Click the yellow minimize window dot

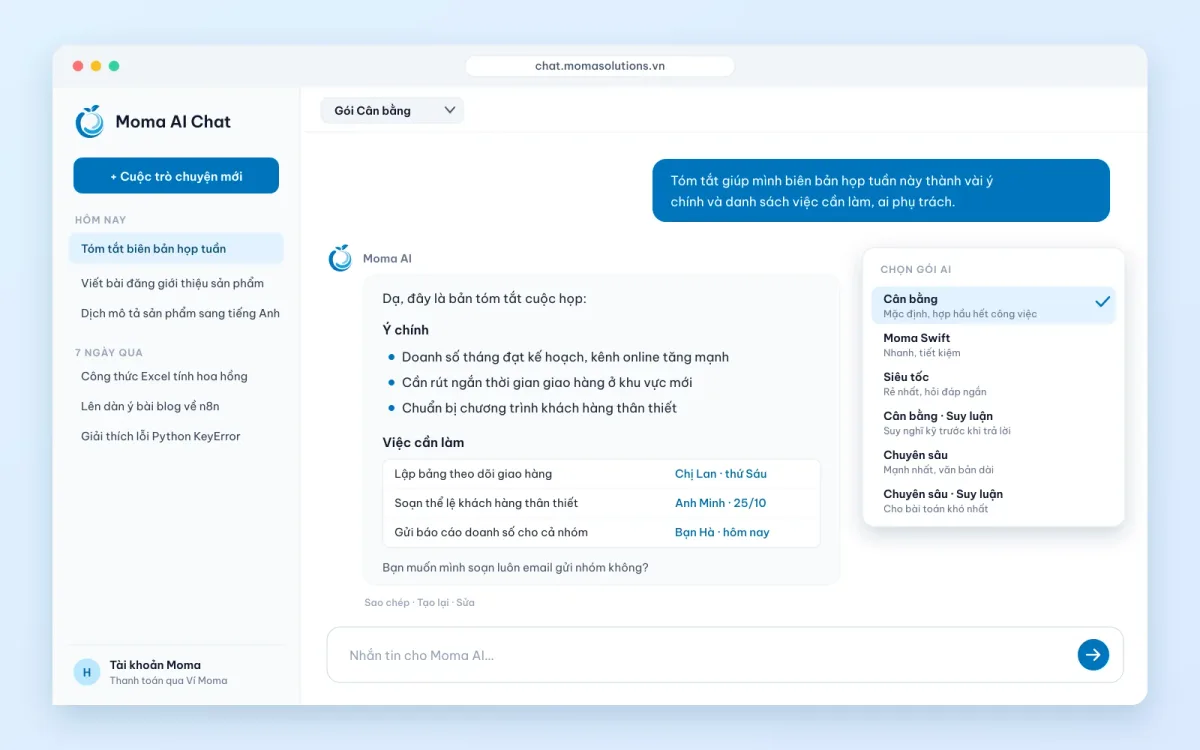pyautogui.click(x=96, y=66)
